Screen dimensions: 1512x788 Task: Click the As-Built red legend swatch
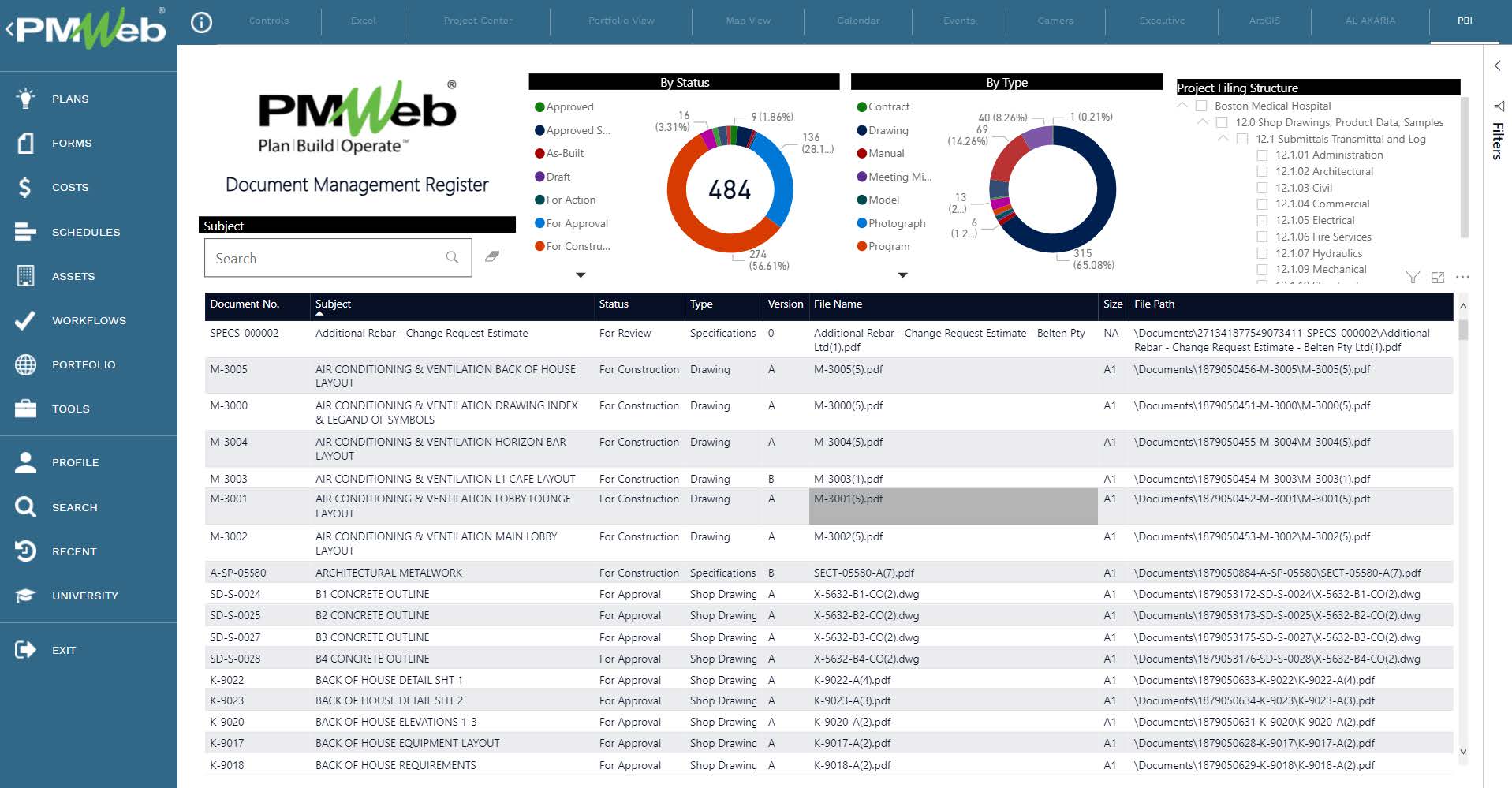[539, 154]
